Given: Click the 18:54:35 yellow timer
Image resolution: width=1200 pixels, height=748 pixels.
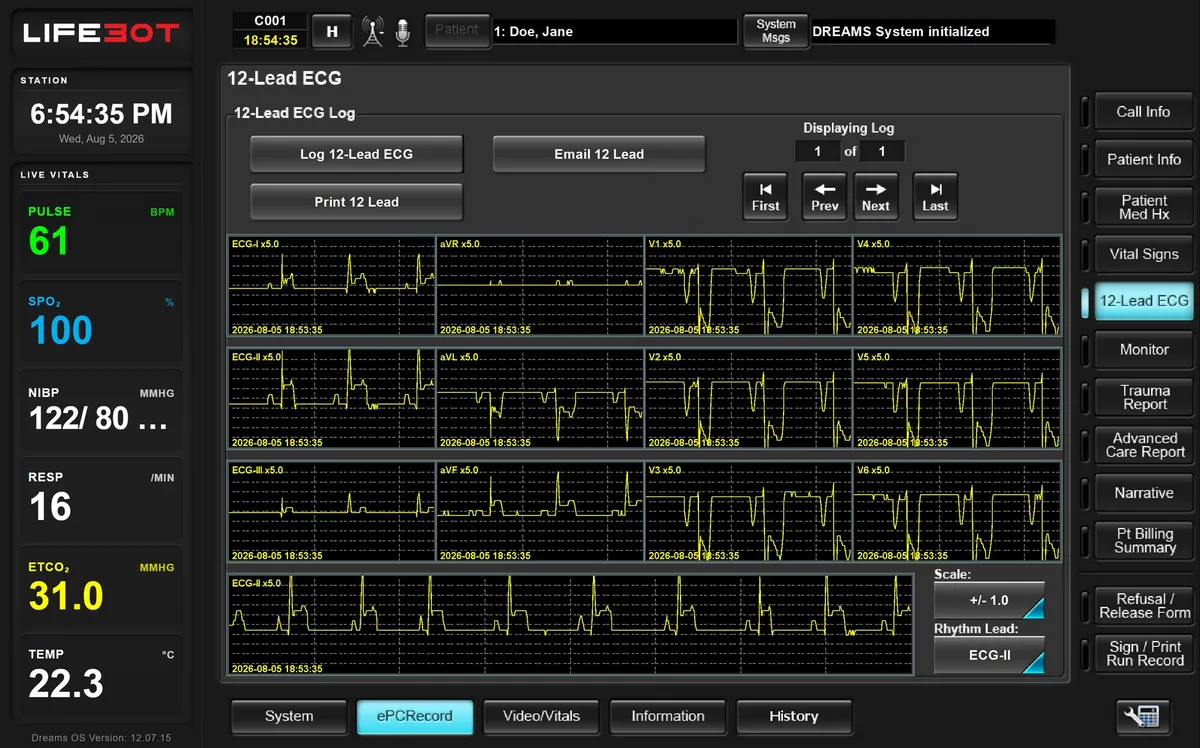Looking at the screenshot, I should (x=270, y=40).
